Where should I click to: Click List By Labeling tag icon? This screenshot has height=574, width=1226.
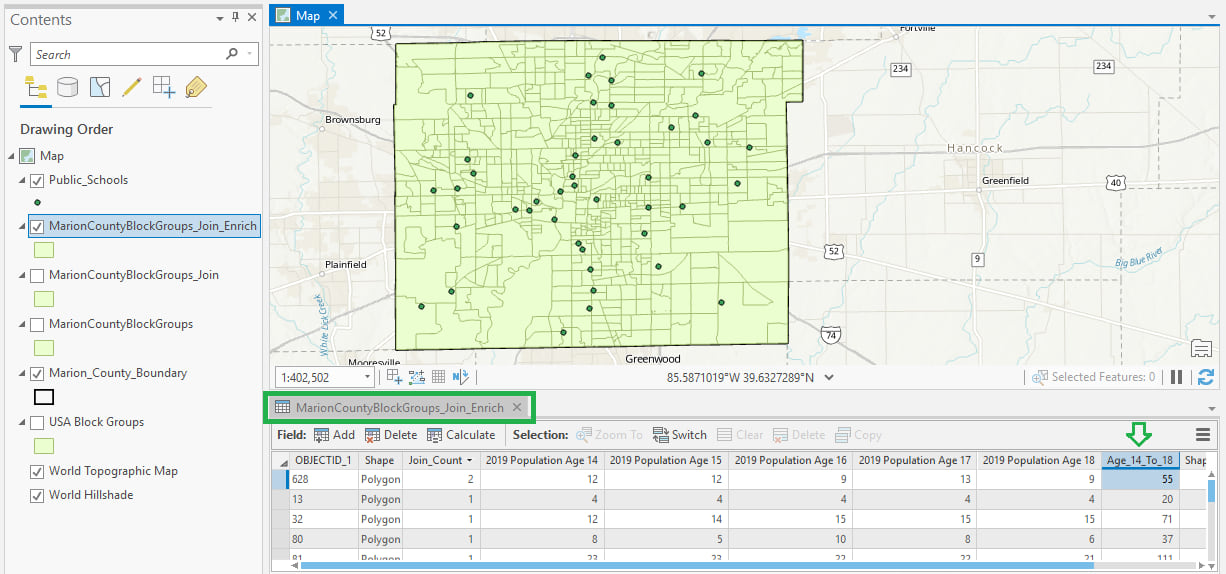click(196, 88)
